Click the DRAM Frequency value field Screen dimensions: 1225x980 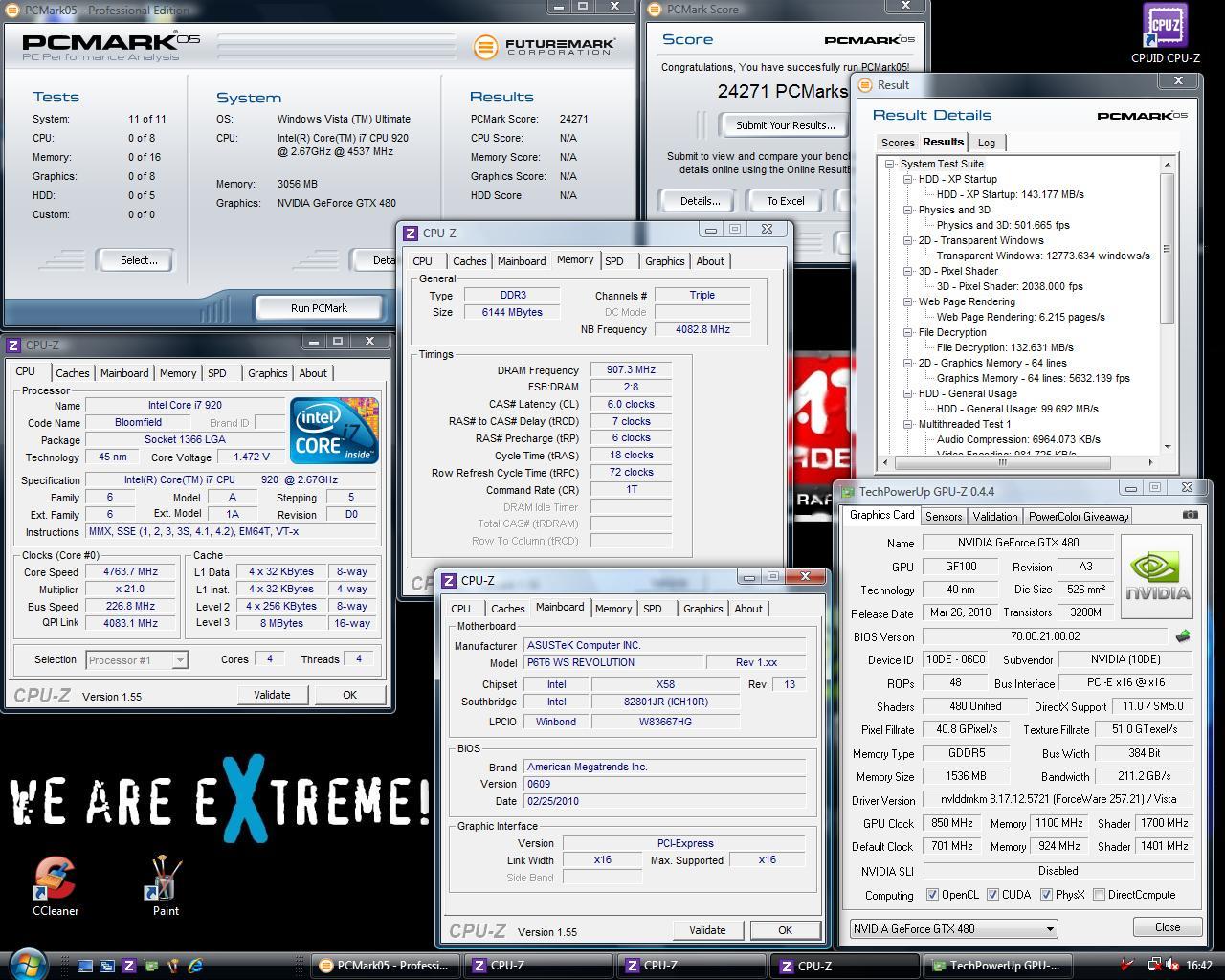(631, 370)
